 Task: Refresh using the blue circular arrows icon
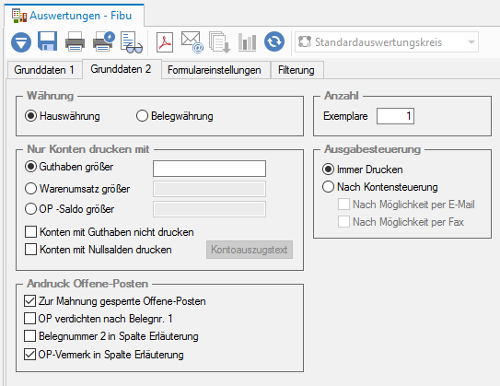tap(274, 42)
